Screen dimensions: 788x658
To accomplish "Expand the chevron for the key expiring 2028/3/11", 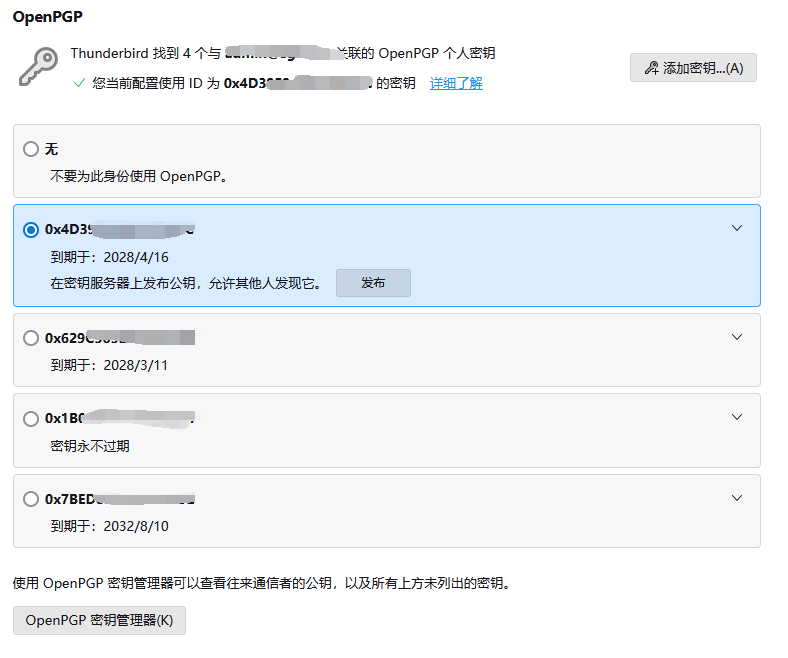I will 737,337.
